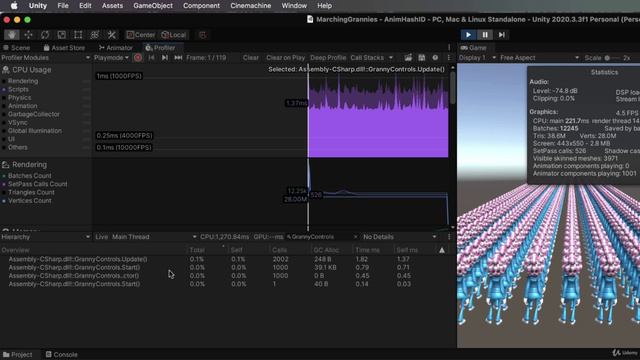Click the Clear button in Profiler
640x360 pixels.
251,58
